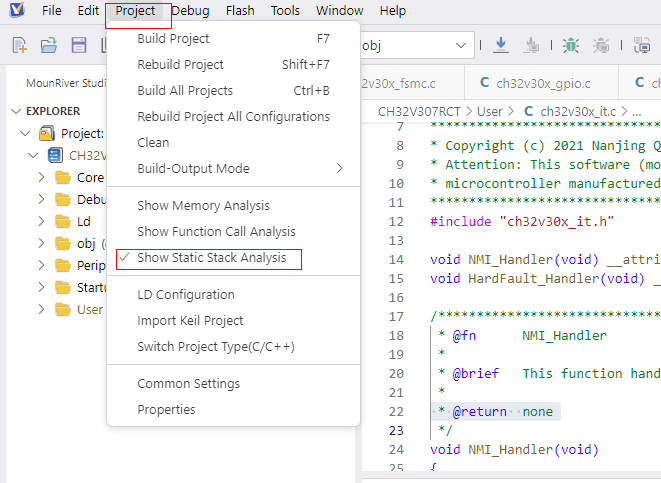Place cursor on #include "ch32v30x_it.h" line

[522, 222]
